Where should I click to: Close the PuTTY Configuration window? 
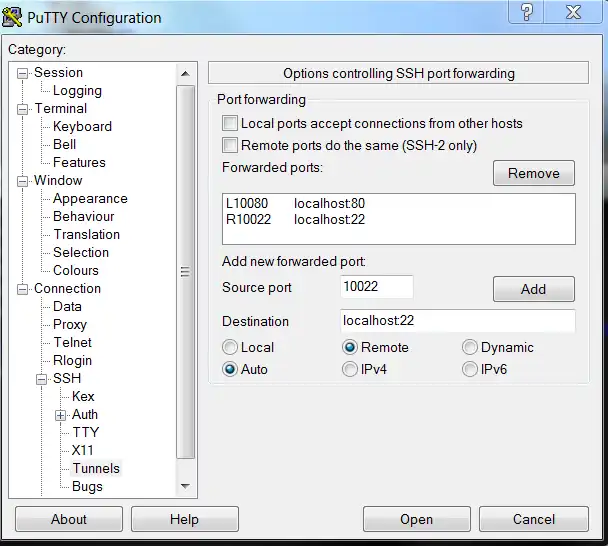[x=573, y=12]
